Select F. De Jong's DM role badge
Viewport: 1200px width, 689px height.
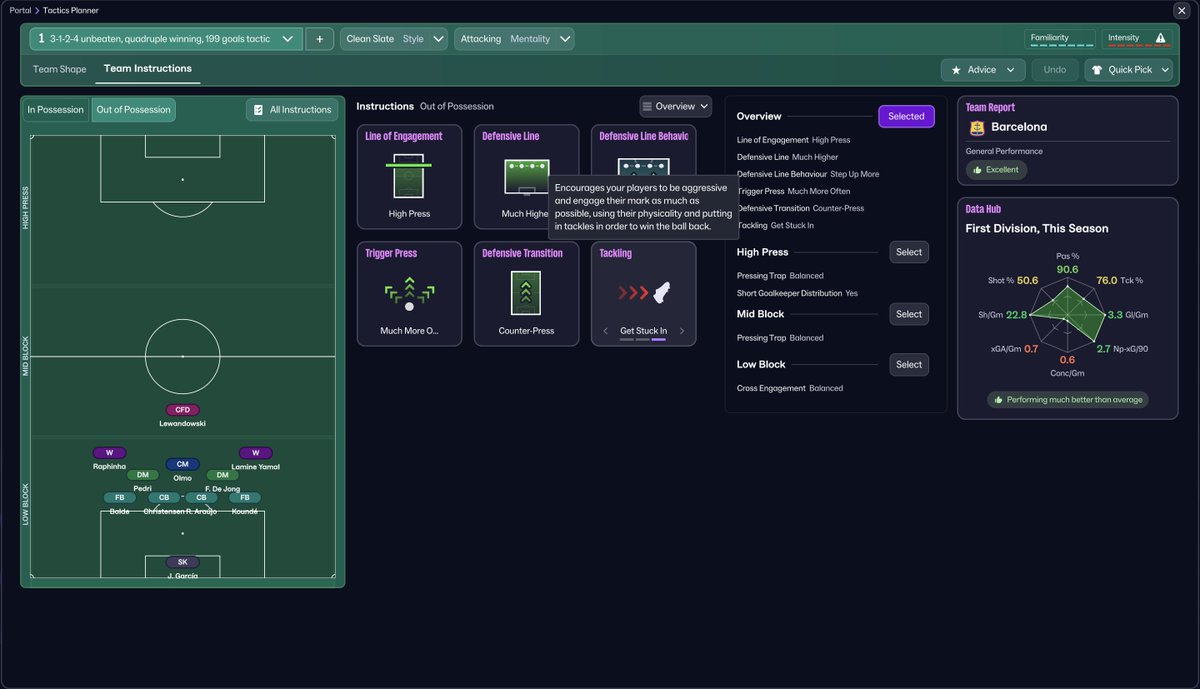(x=221, y=475)
